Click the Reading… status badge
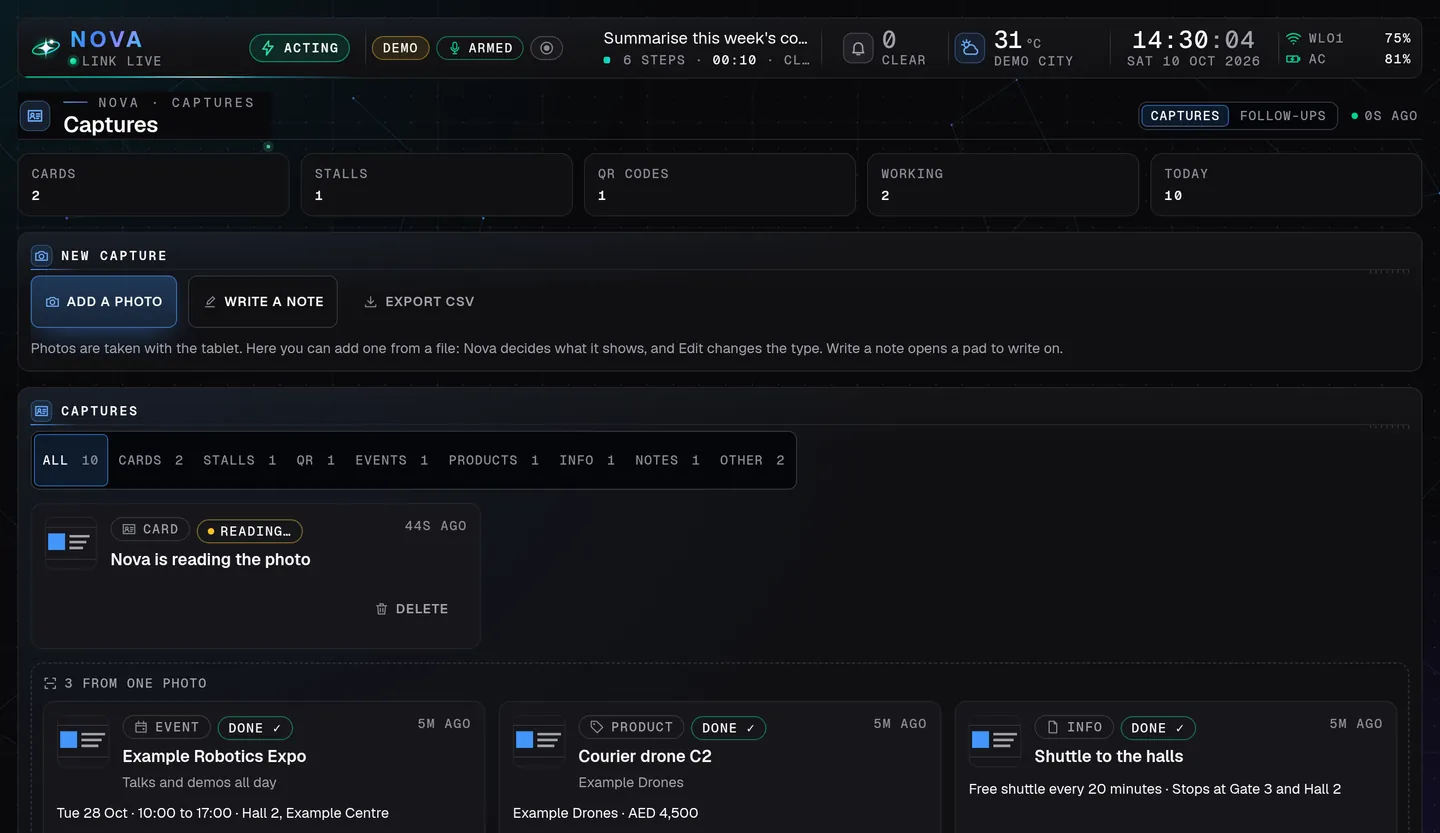The height and width of the screenshot is (833, 1440). point(250,531)
